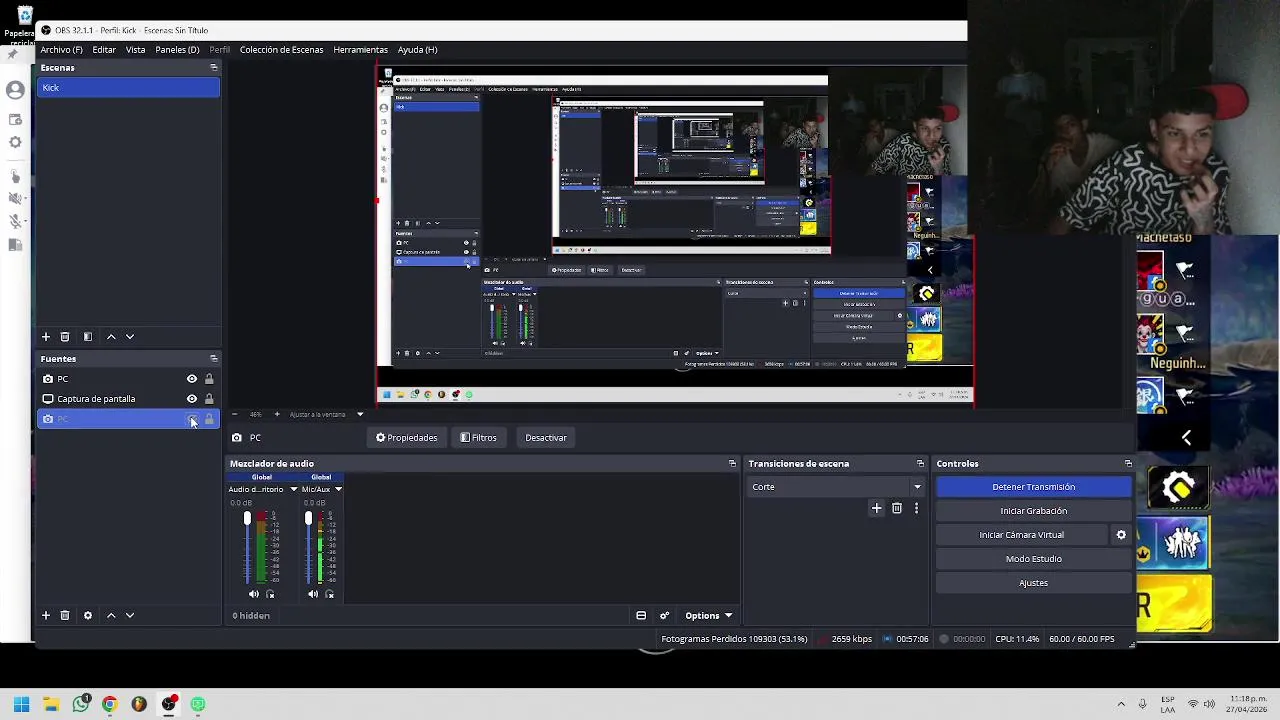1280x720 pixels.
Task: Remove transition using trash icon in Transiciones de escena
Action: click(897, 508)
